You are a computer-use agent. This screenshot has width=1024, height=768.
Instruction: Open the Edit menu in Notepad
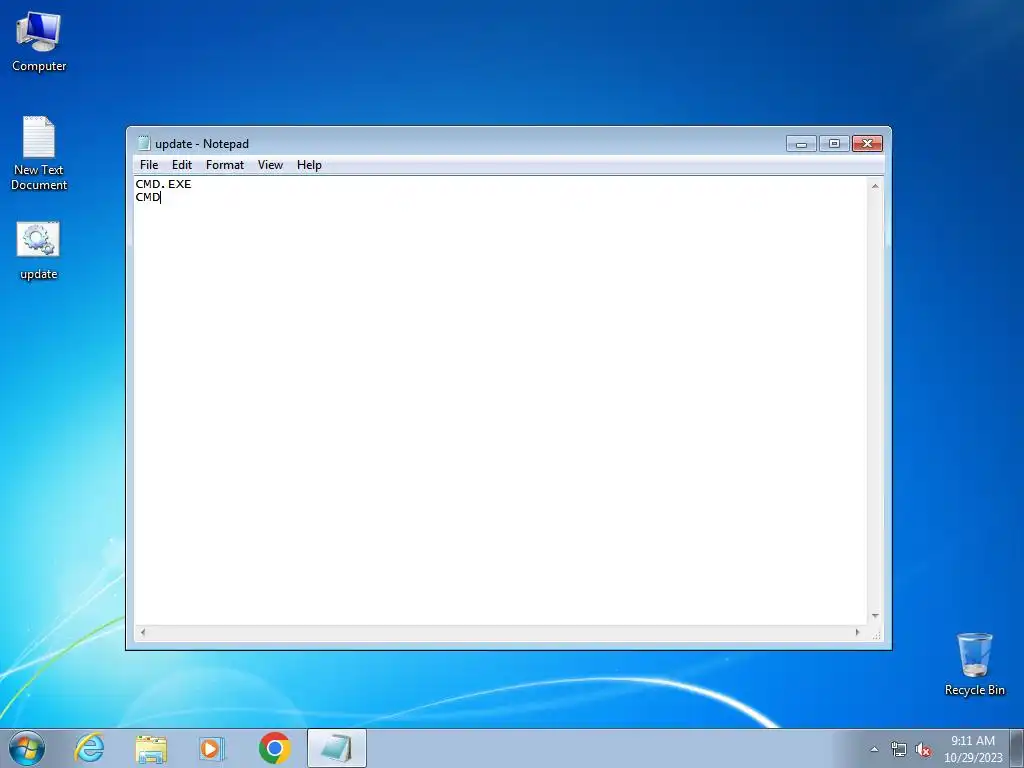point(182,165)
